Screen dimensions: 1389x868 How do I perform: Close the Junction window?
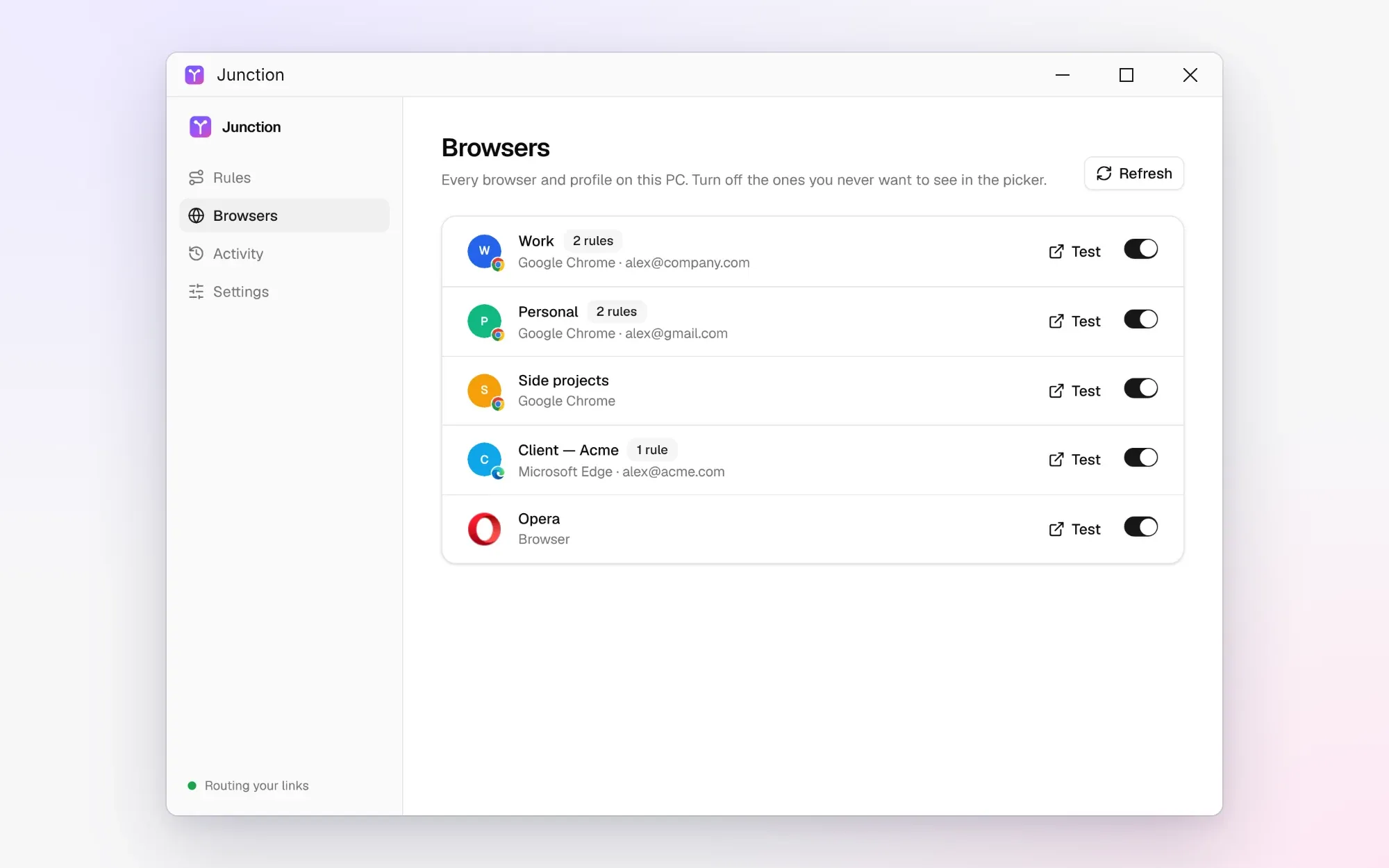[1190, 75]
